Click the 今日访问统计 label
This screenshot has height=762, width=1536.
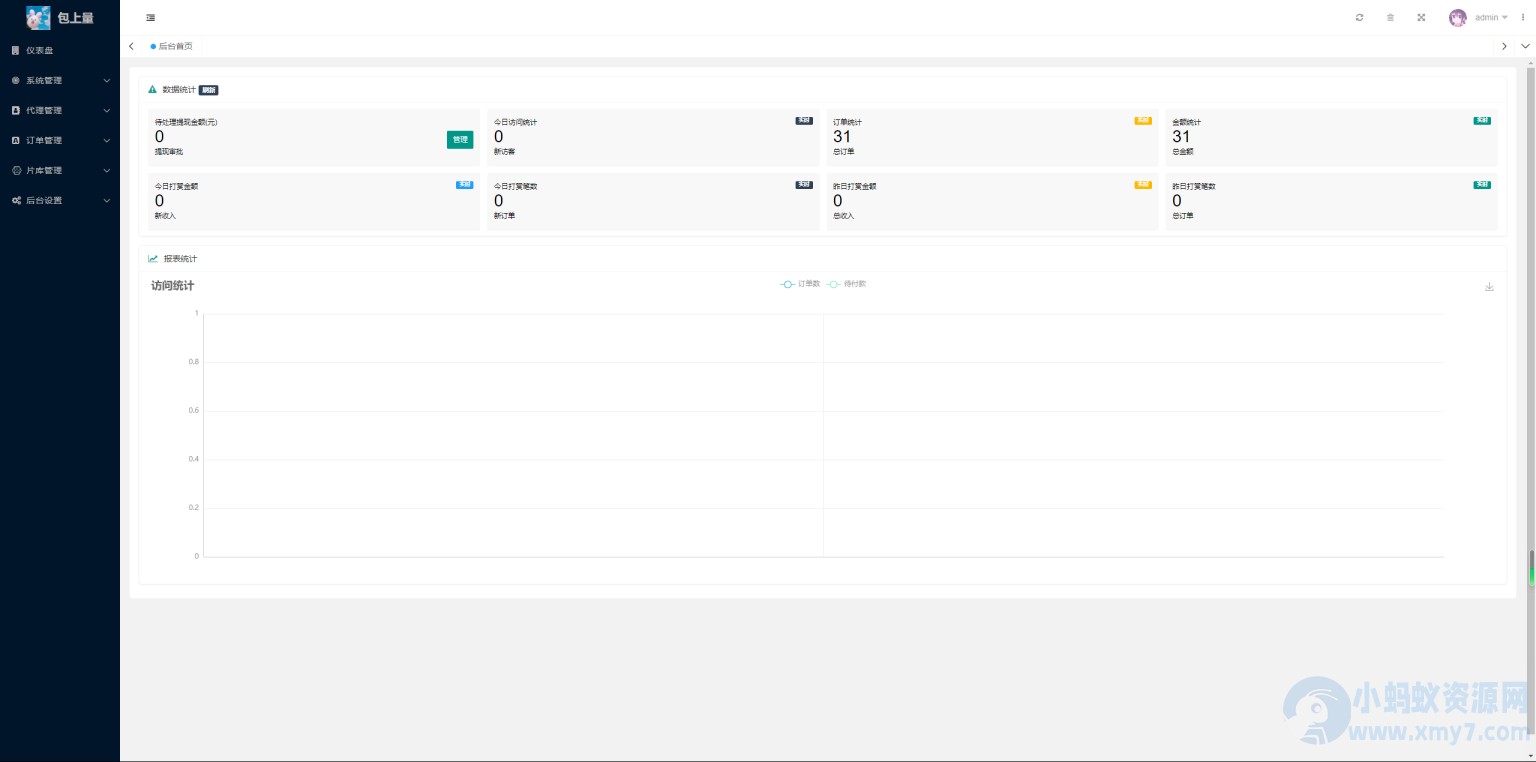[x=515, y=122]
